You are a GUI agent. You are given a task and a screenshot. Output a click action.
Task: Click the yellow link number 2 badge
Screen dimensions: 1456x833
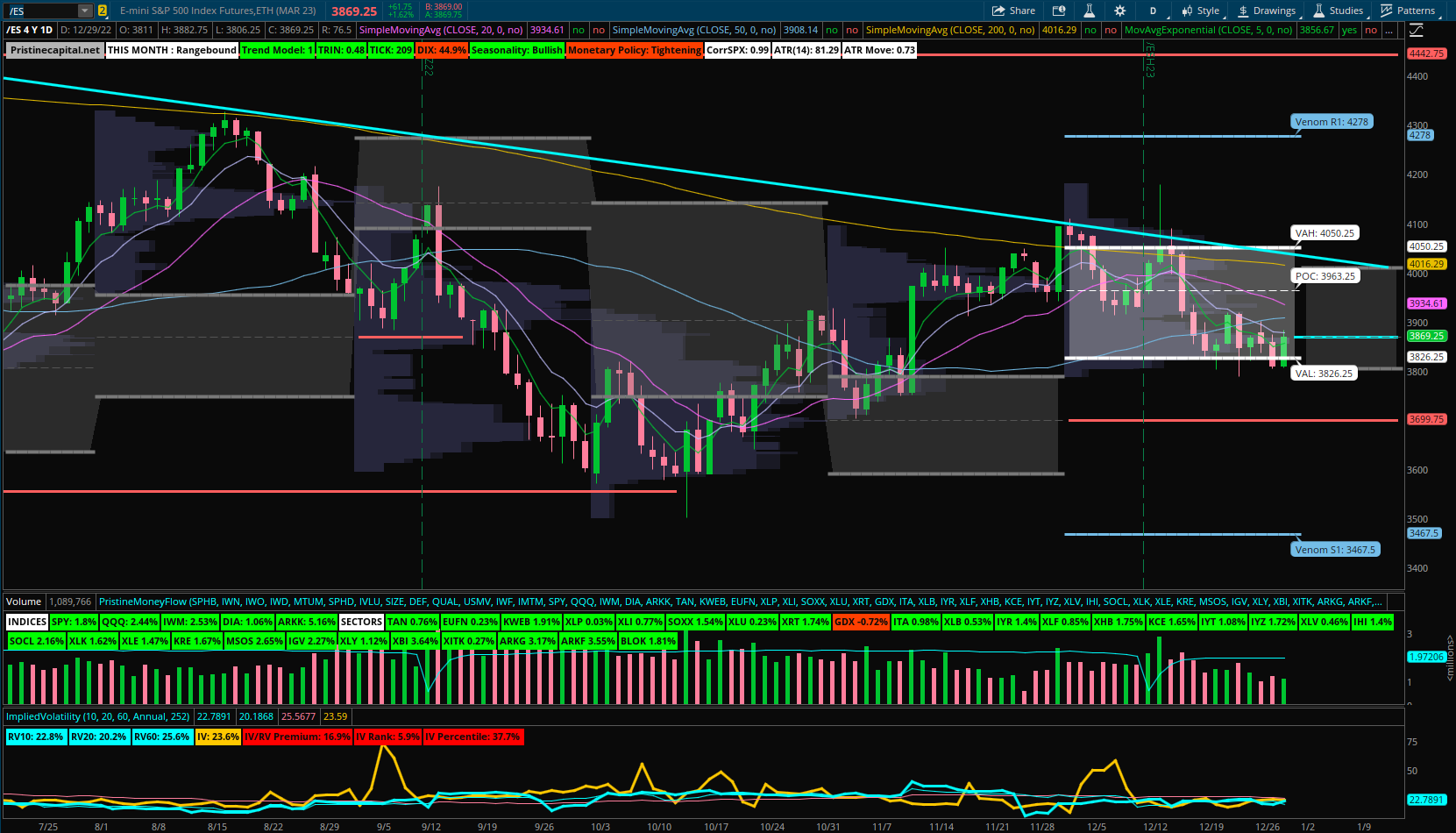pos(103,11)
